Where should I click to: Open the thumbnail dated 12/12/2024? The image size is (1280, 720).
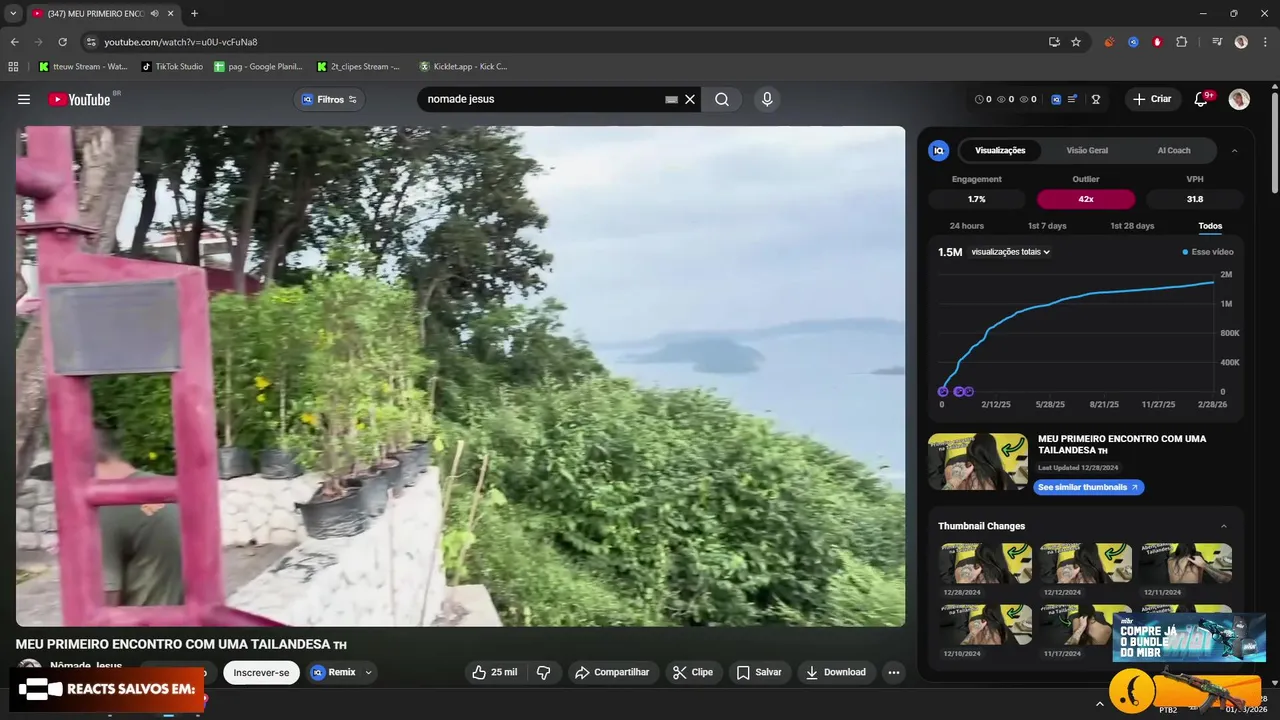click(x=1085, y=563)
